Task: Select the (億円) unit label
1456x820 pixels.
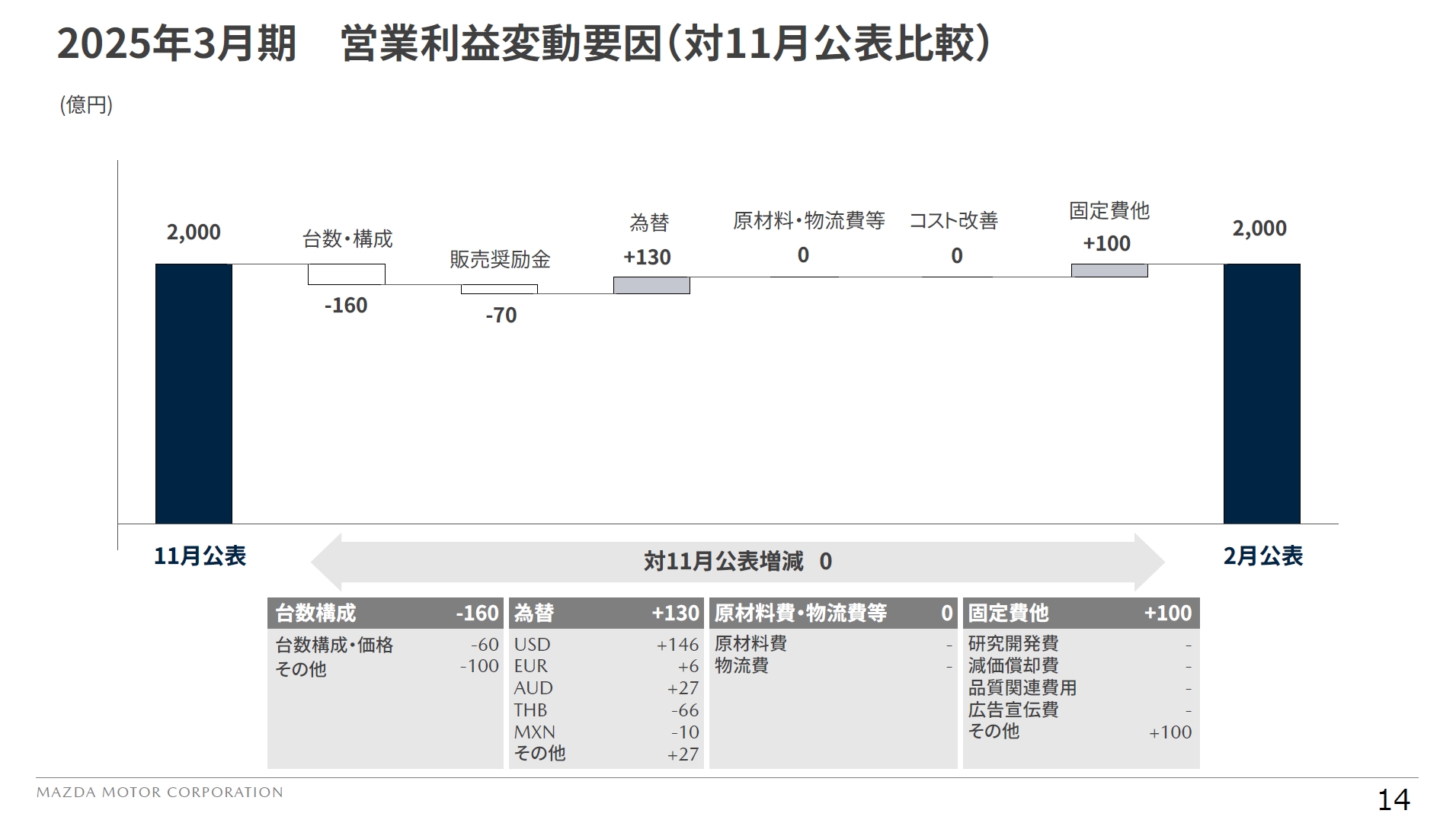Action: click(84, 104)
